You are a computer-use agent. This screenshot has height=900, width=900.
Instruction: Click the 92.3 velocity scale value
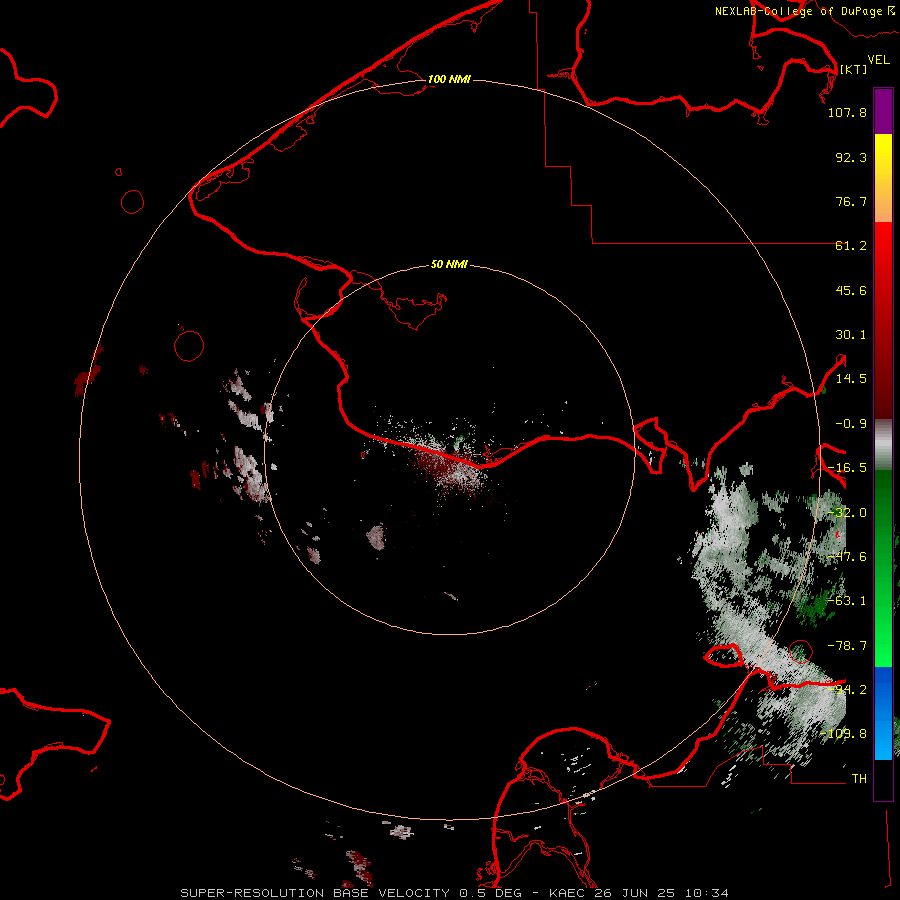point(851,157)
